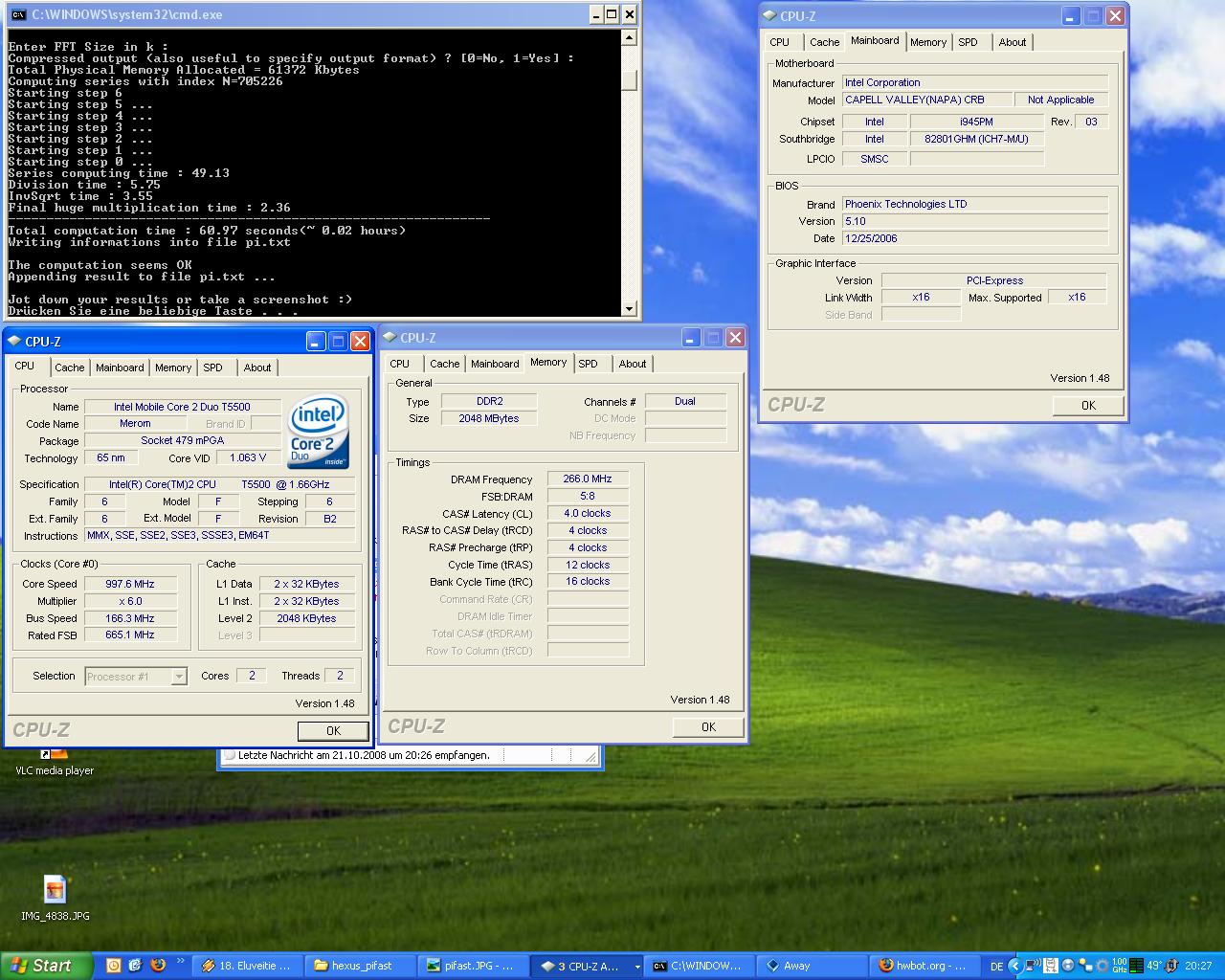
Task: Click cmd window scrollbar up arrow
Action: [629, 38]
